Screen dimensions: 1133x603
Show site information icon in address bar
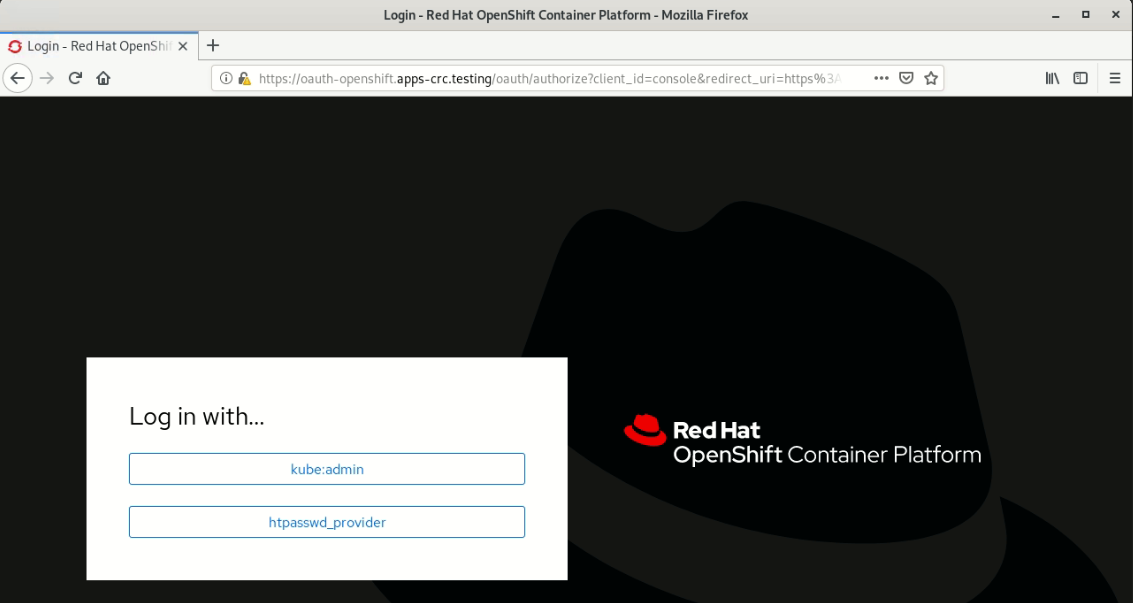click(226, 78)
